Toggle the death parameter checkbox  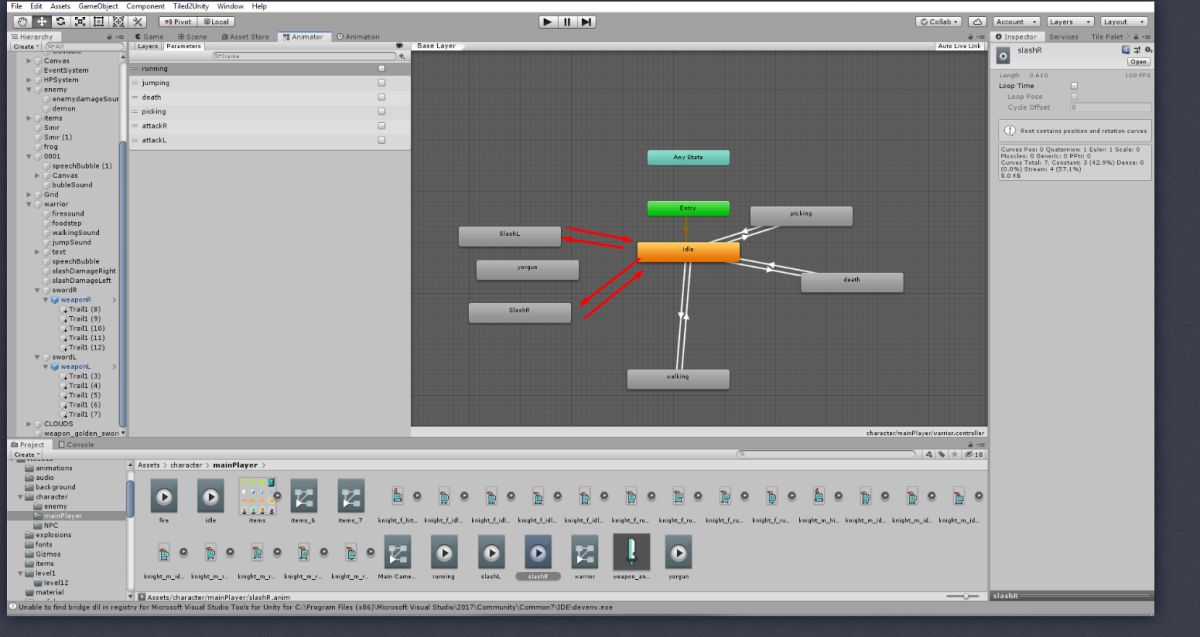(x=382, y=97)
